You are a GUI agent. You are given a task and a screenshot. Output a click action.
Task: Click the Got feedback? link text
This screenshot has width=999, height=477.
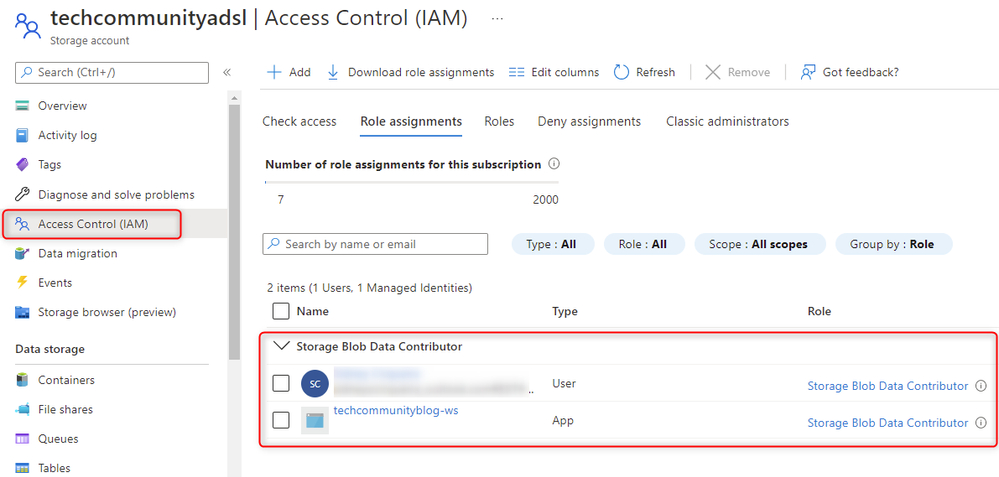pos(861,72)
